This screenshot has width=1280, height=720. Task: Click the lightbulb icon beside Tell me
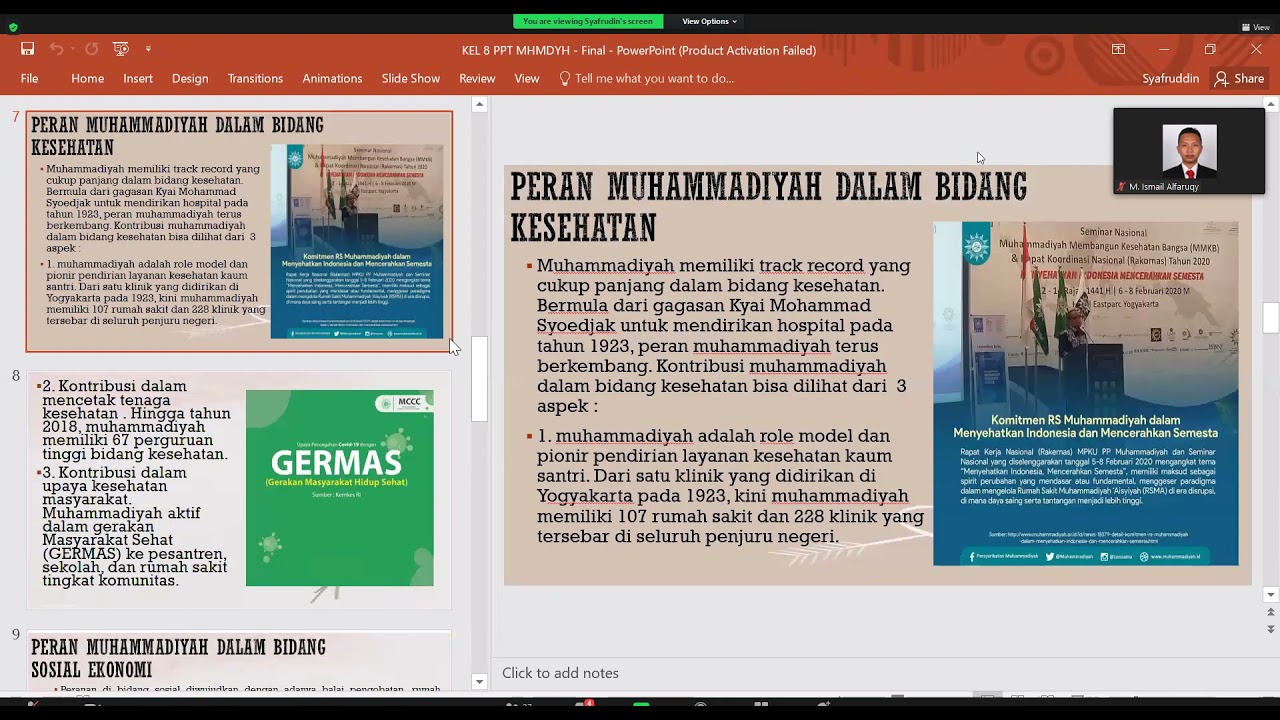565,78
